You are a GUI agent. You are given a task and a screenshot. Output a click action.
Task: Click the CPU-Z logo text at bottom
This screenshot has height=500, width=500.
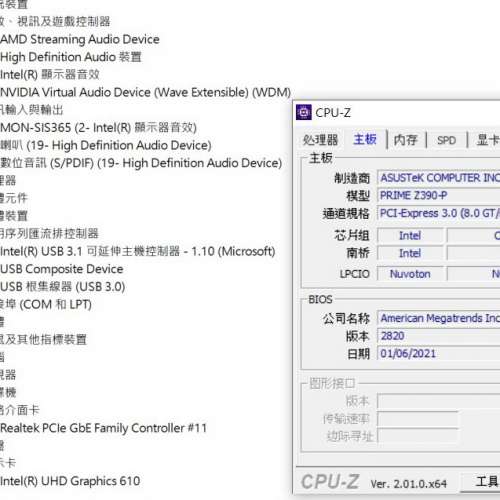pos(330,482)
